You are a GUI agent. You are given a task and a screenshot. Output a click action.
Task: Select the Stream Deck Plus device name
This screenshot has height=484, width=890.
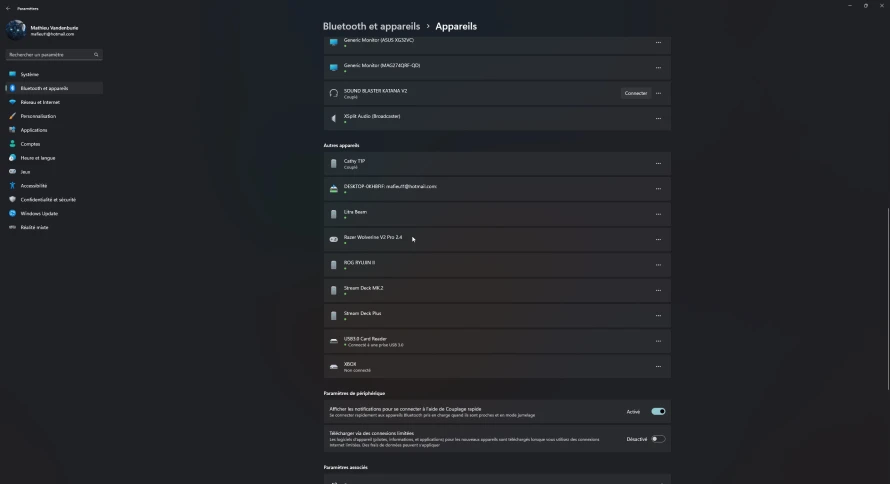click(x=362, y=313)
